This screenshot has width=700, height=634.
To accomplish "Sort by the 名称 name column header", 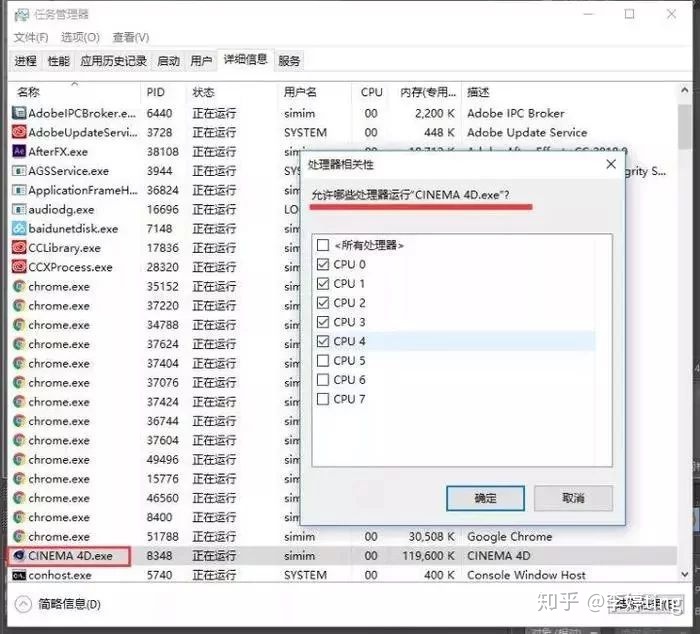I will click(75, 92).
